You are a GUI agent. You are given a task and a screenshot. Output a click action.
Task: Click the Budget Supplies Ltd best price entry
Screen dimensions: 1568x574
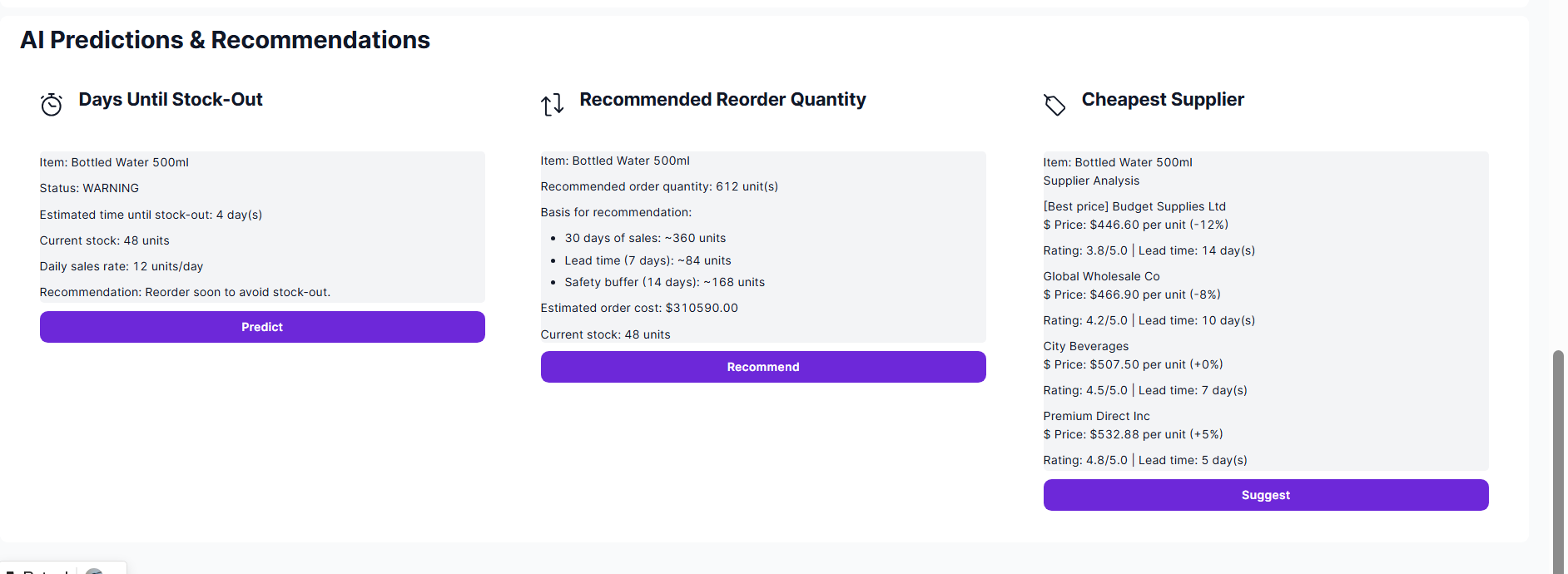click(x=1134, y=207)
